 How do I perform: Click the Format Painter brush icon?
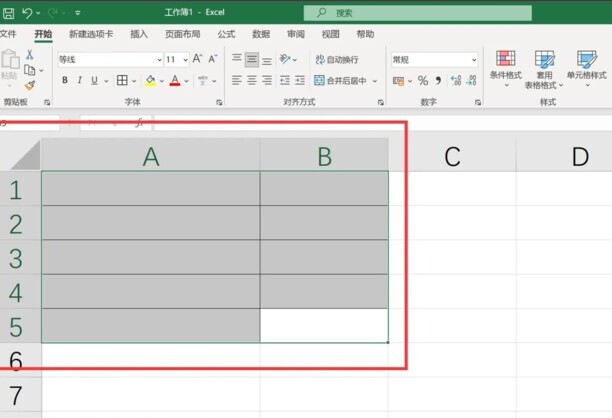(x=30, y=85)
